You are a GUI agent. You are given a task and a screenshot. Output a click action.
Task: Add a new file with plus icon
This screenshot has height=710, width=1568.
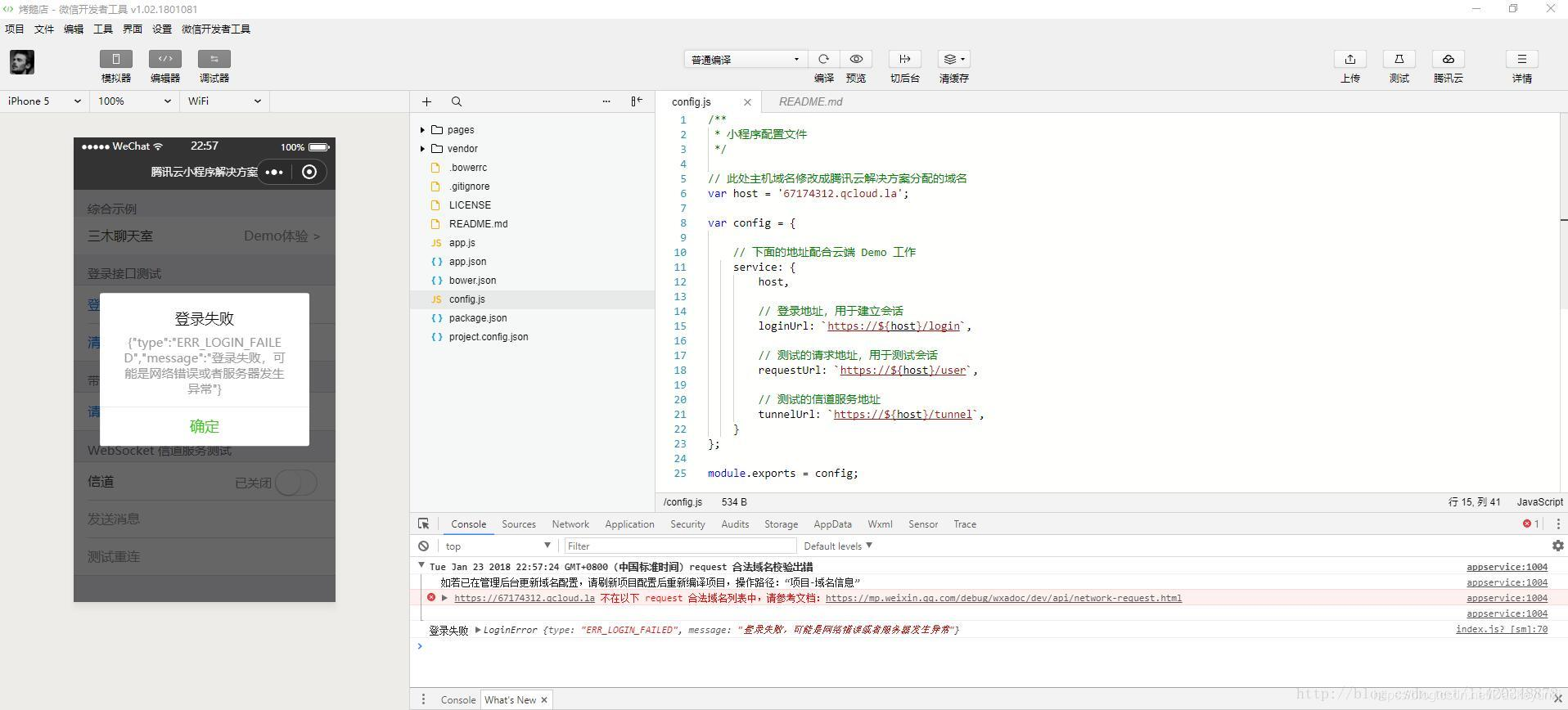[426, 101]
